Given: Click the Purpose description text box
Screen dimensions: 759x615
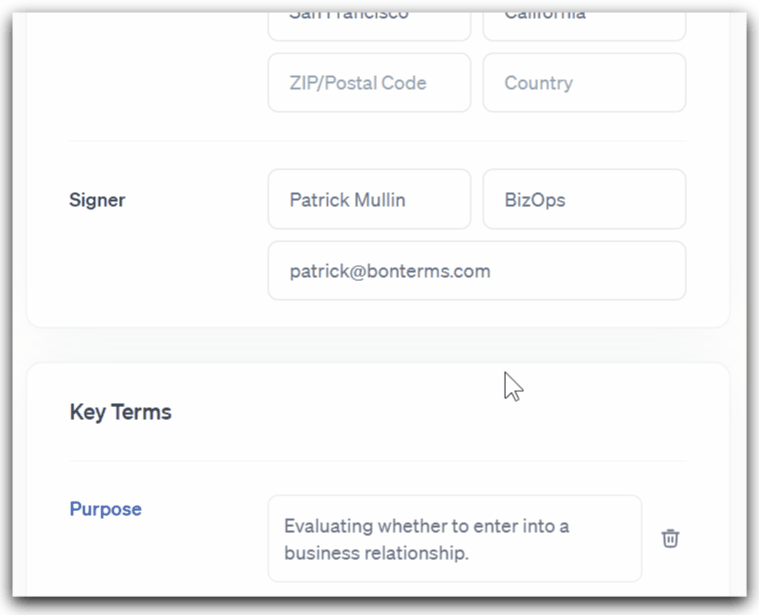Looking at the screenshot, I should [454, 539].
